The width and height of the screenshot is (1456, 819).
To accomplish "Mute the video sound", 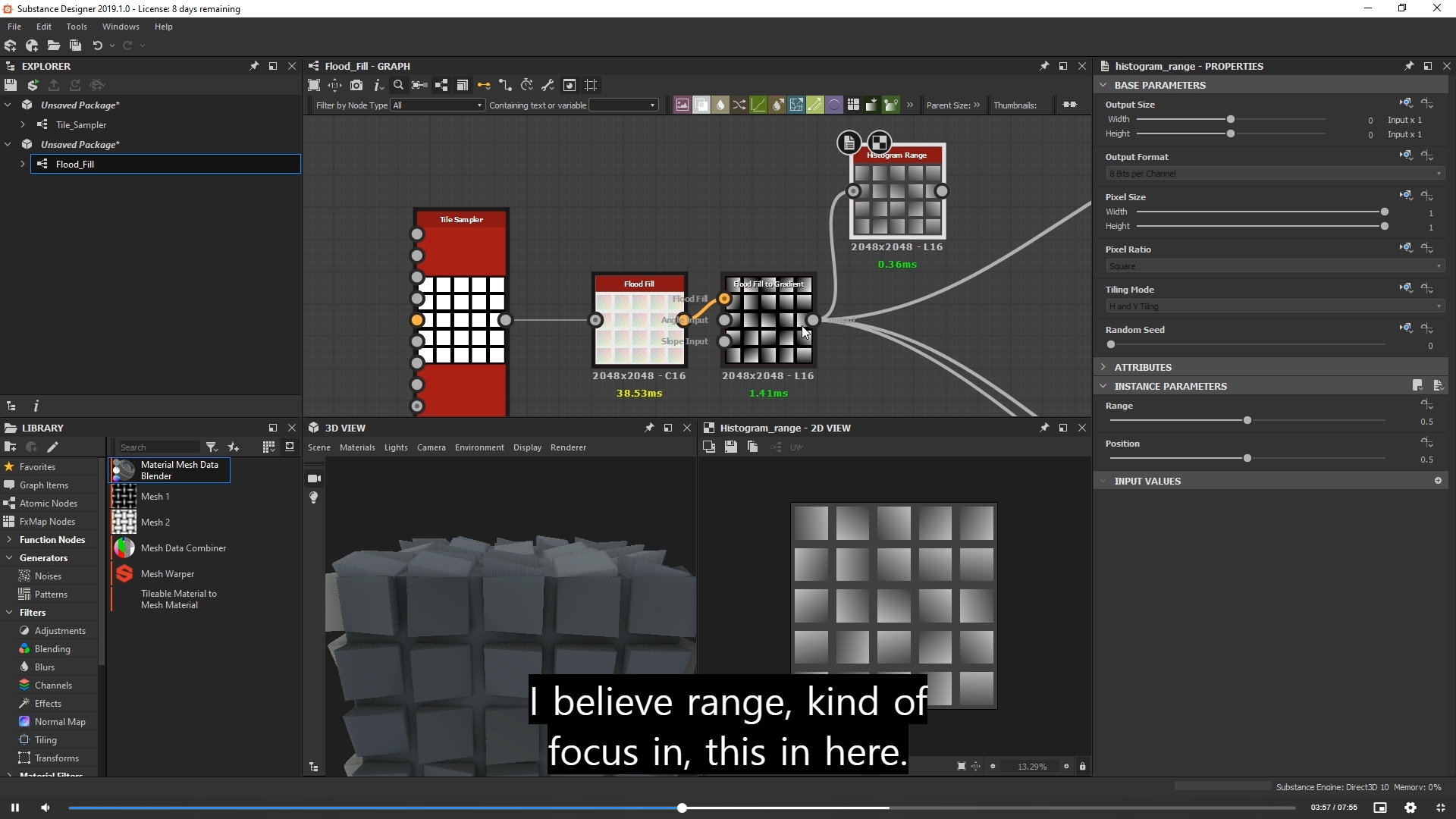I will [45, 808].
